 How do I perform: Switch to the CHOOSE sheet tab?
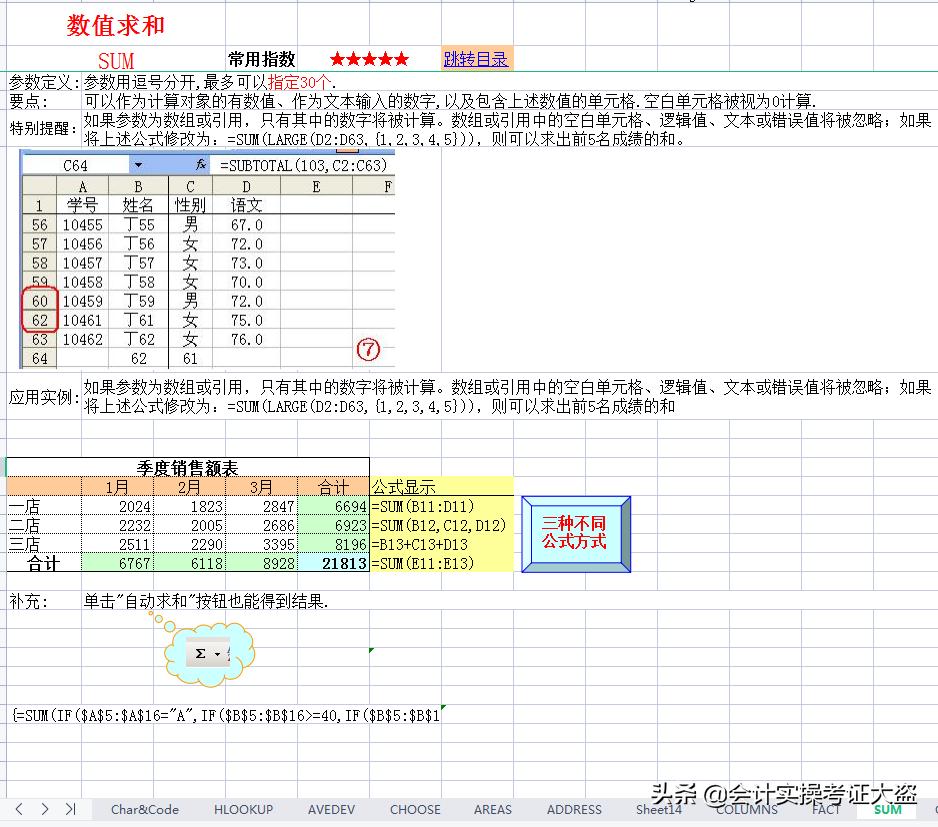click(x=415, y=810)
